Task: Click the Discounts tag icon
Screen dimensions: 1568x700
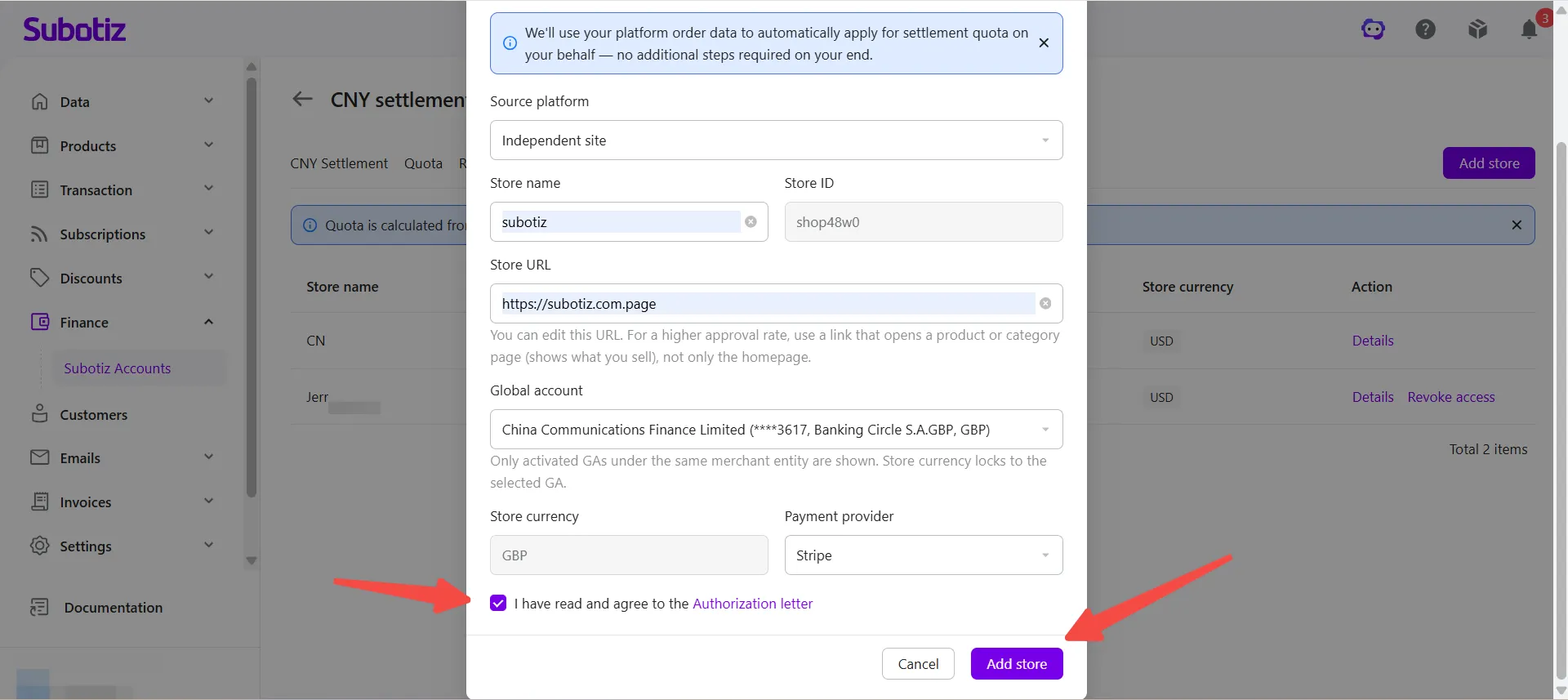Action: click(39, 278)
